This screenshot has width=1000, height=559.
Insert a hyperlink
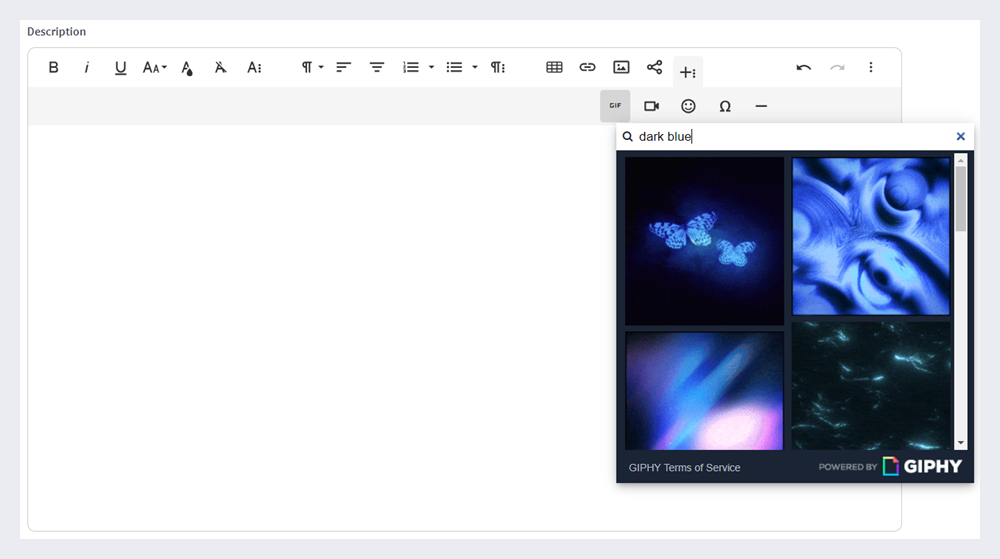click(x=587, y=68)
